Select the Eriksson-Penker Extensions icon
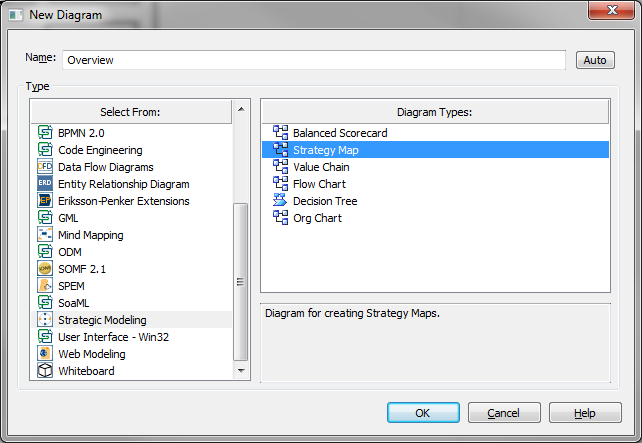This screenshot has height=443, width=642. coord(45,201)
